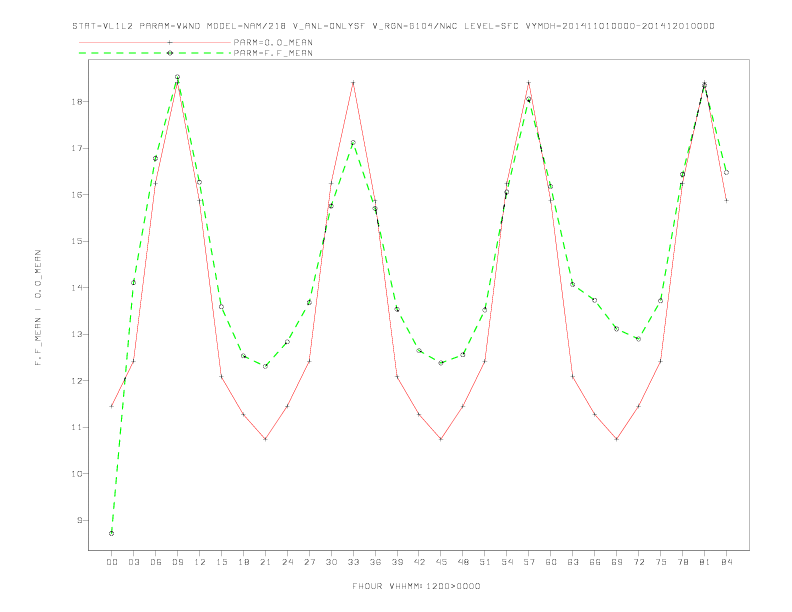The height and width of the screenshot is (612, 792).
Task: Click x-axis tick label 27
Action: click(x=309, y=562)
